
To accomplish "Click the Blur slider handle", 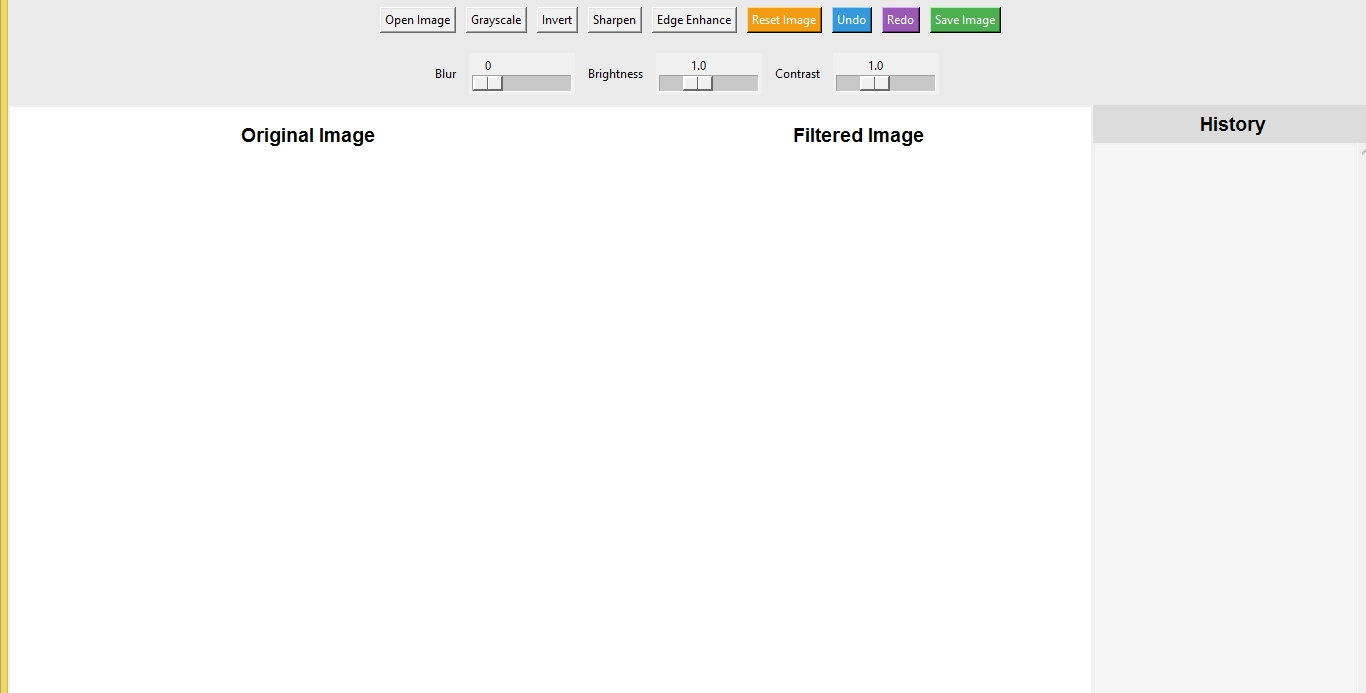I will point(487,83).
